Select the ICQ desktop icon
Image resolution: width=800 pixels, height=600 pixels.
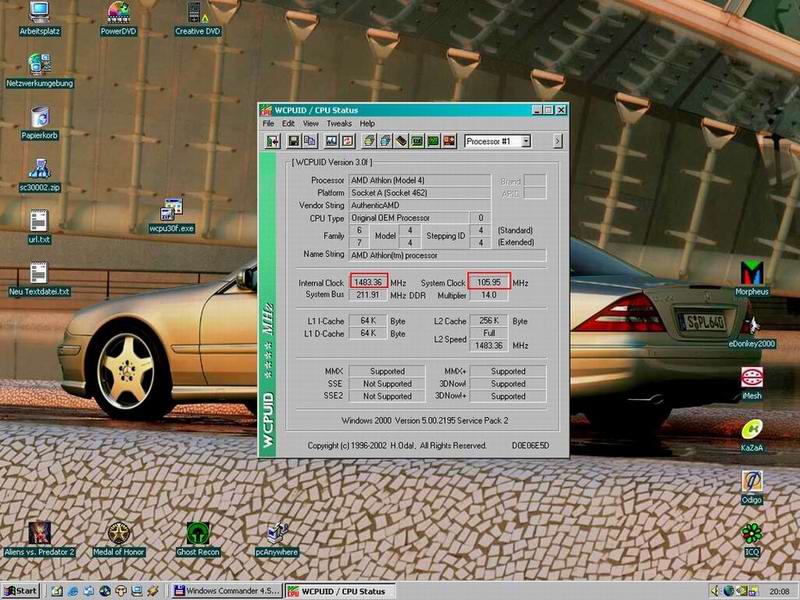[x=752, y=540]
